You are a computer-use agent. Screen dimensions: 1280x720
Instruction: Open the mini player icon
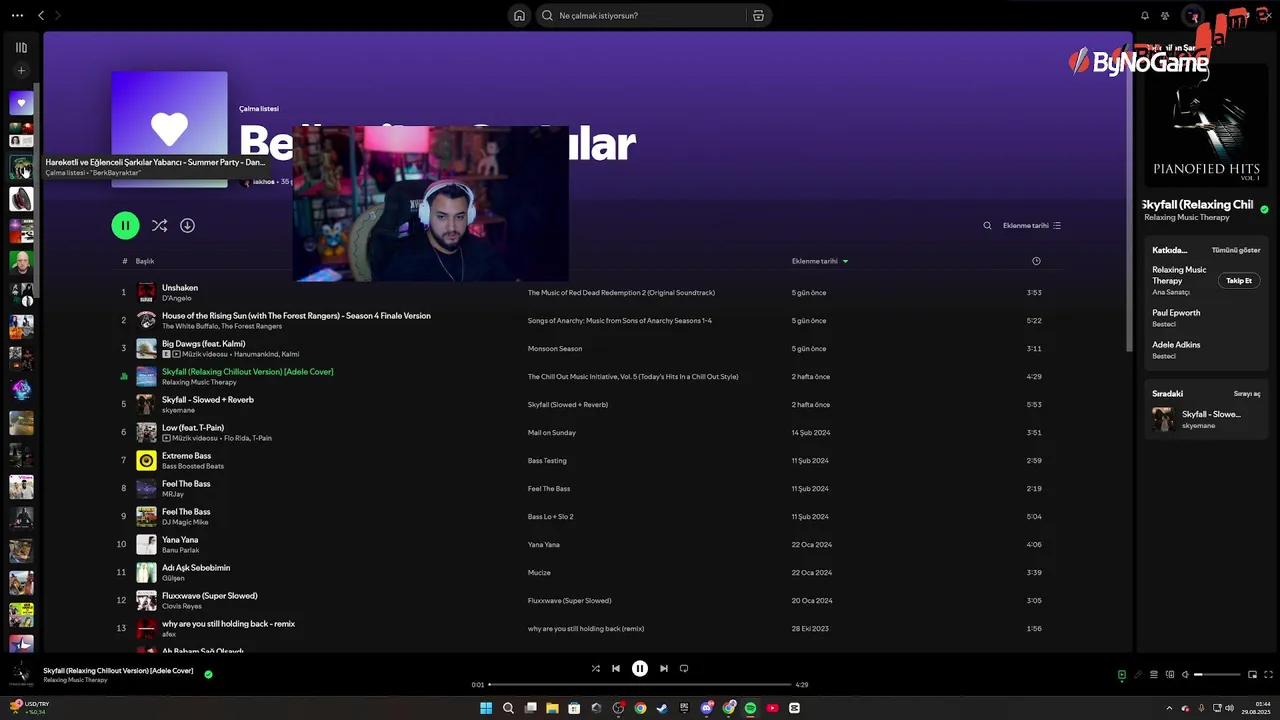pyautogui.click(x=1252, y=674)
